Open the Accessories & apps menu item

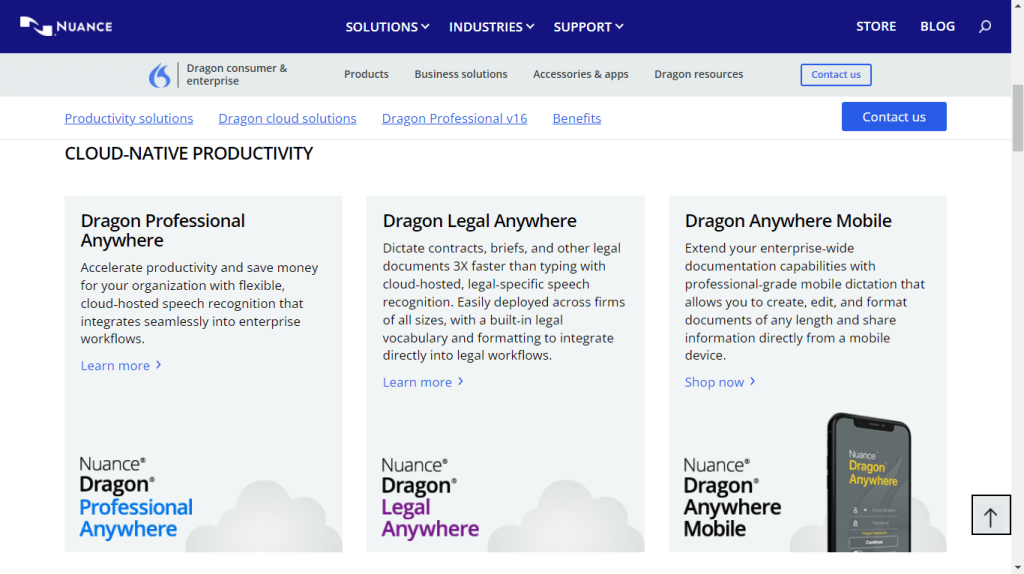pyautogui.click(x=581, y=74)
